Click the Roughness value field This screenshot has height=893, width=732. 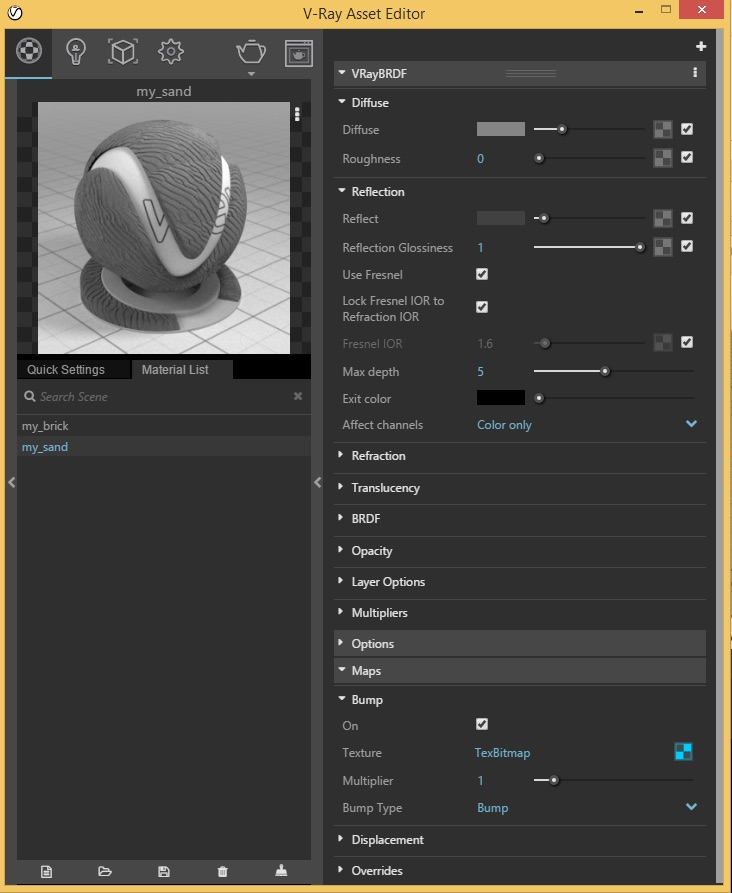480,159
